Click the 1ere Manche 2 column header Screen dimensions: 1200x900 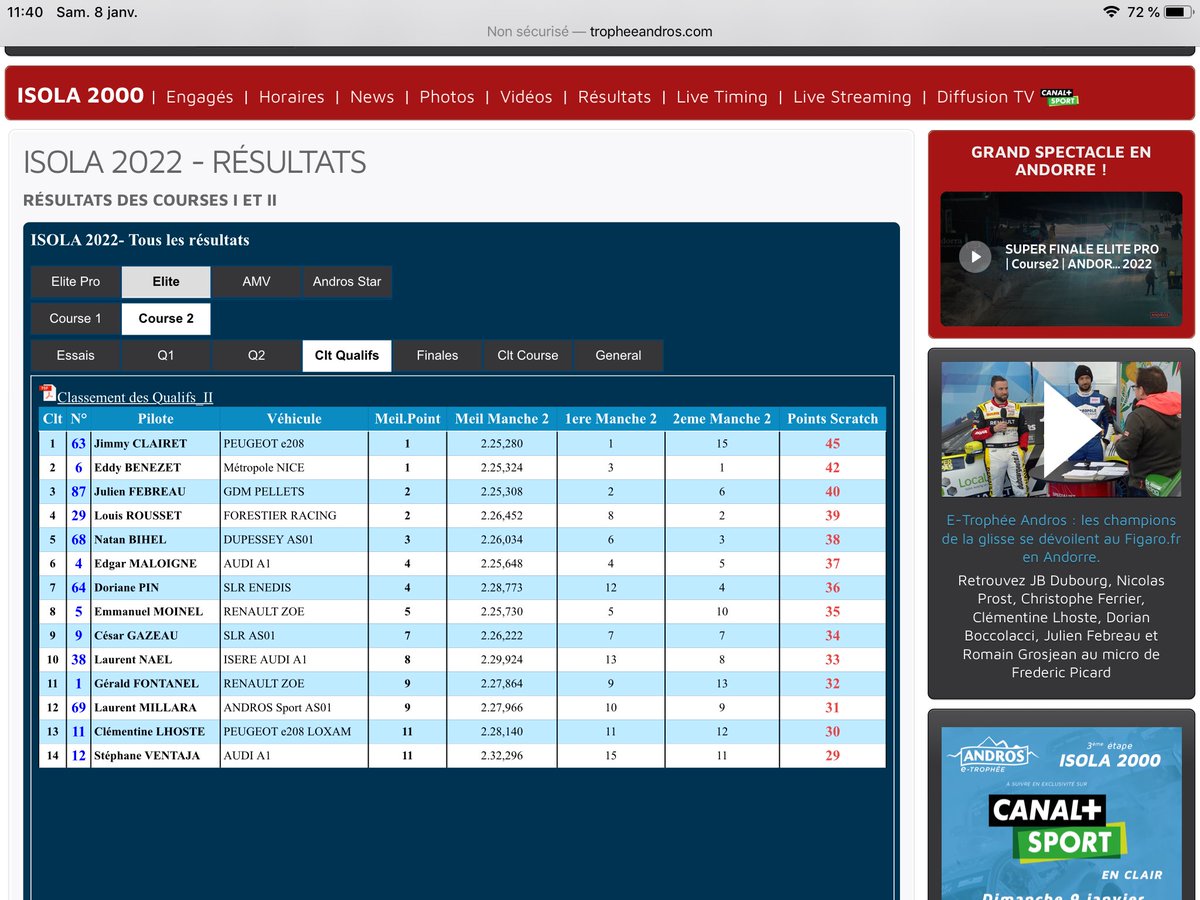[x=611, y=419]
